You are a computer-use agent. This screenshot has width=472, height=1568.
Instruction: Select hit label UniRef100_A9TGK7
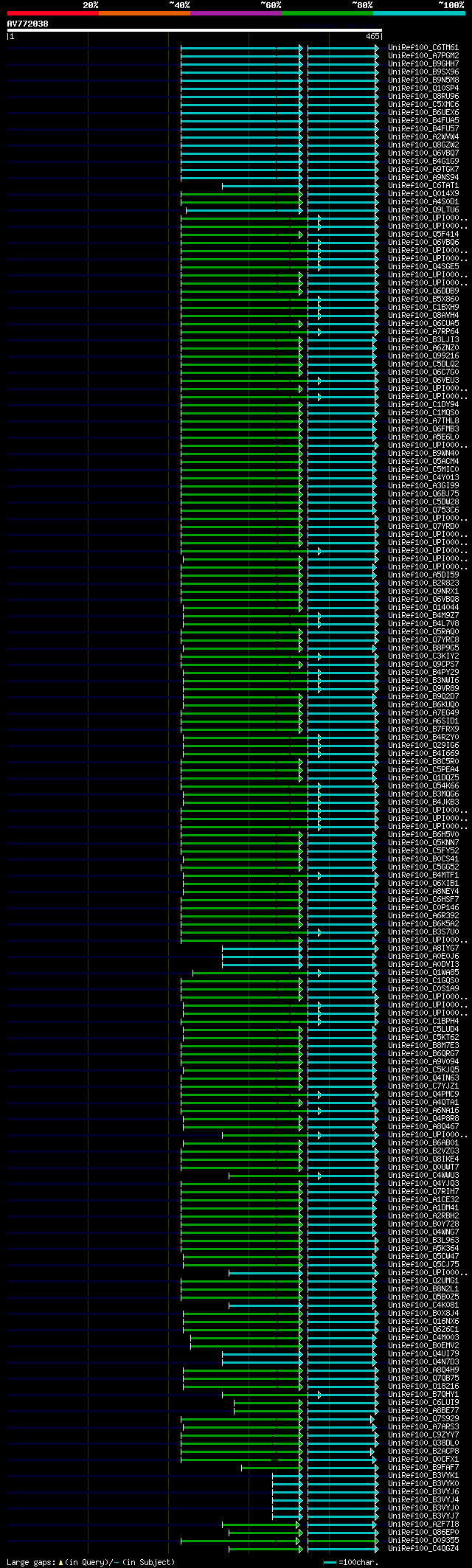(423, 169)
